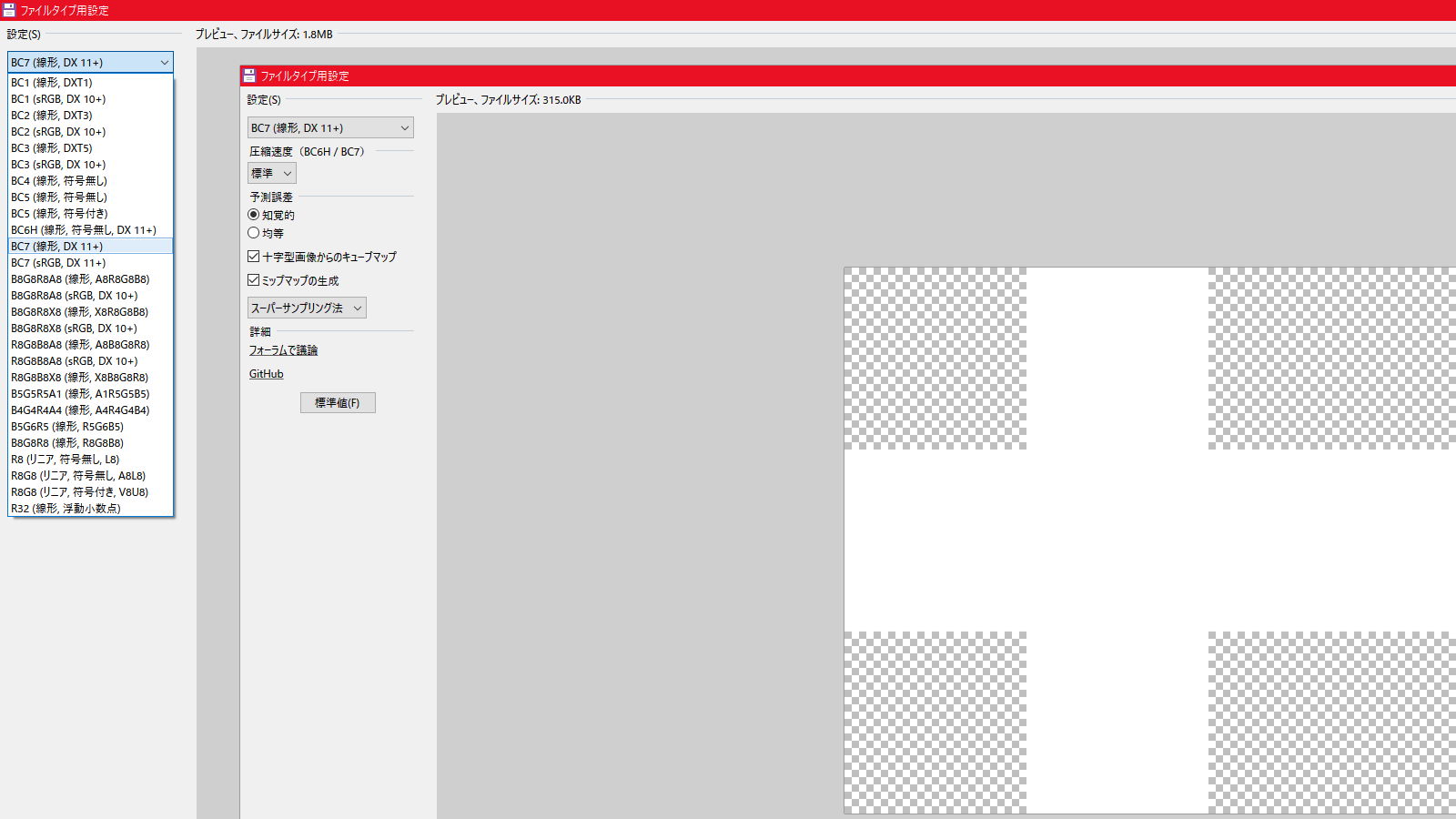Click the cube map preview image
This screenshot has width=1456, height=819.
pyautogui.click(x=1149, y=541)
